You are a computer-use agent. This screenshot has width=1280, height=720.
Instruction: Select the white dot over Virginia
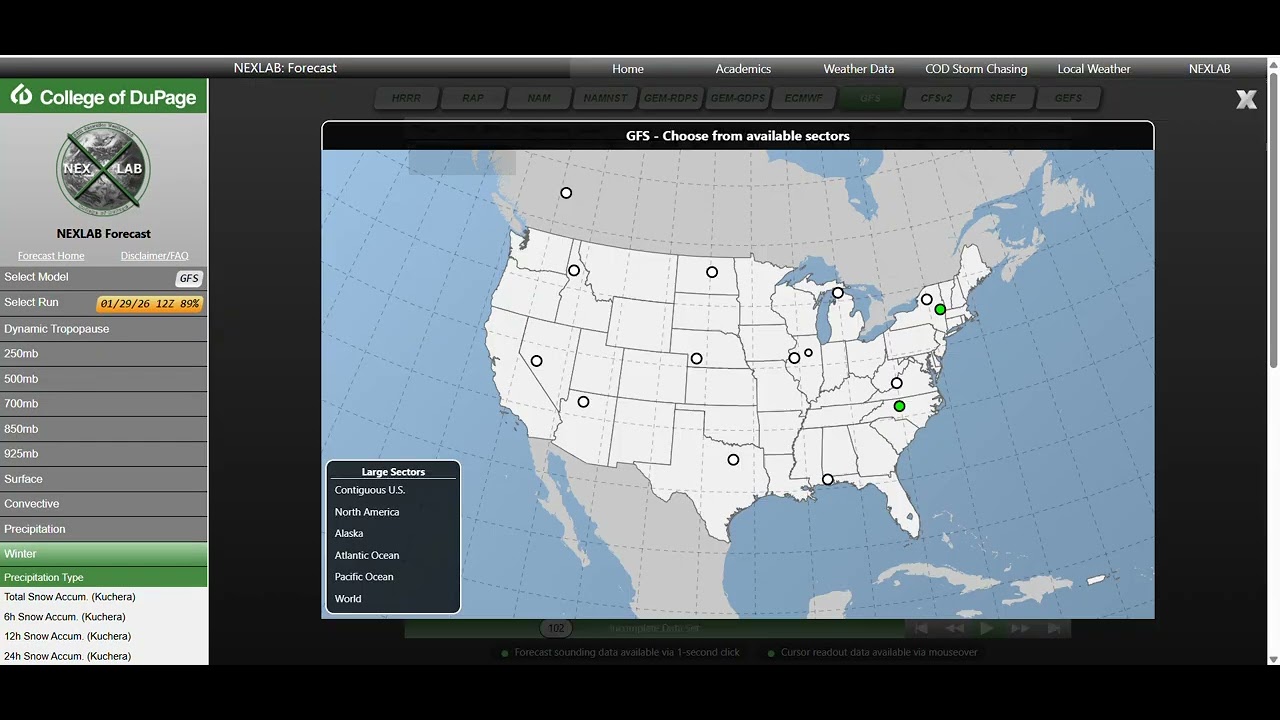tap(897, 384)
